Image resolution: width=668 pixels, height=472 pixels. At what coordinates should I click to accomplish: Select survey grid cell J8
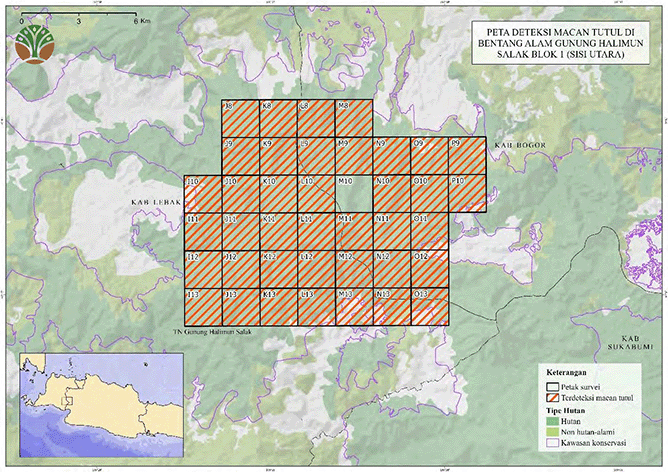tap(240, 119)
